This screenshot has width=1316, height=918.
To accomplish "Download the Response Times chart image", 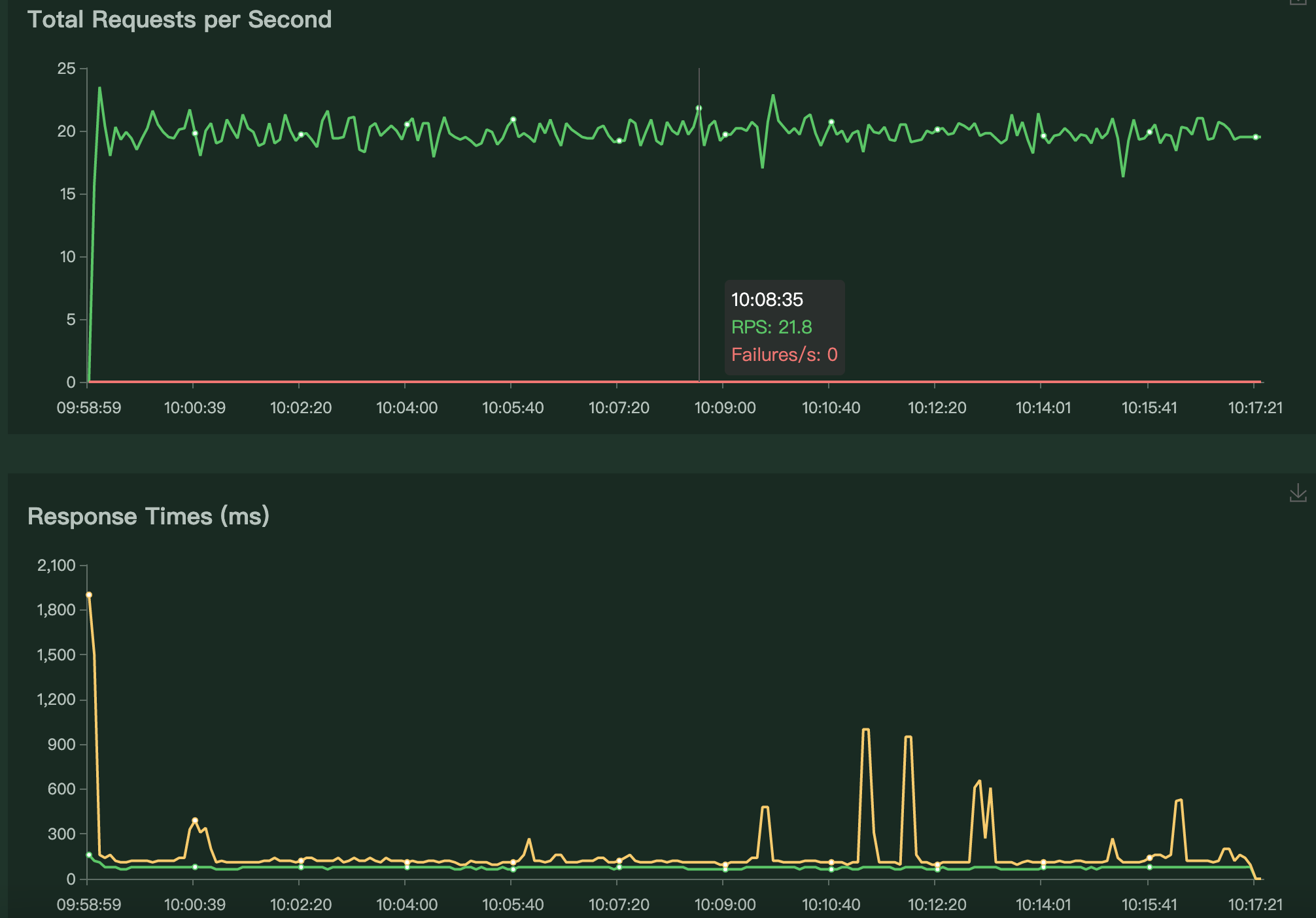I will (x=1298, y=493).
